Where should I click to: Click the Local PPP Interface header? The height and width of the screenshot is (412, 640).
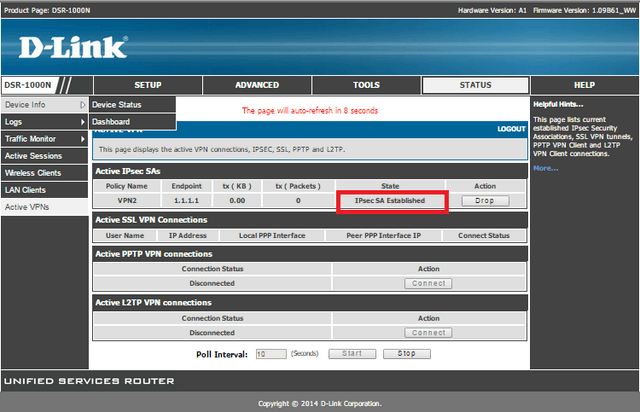[272, 236]
